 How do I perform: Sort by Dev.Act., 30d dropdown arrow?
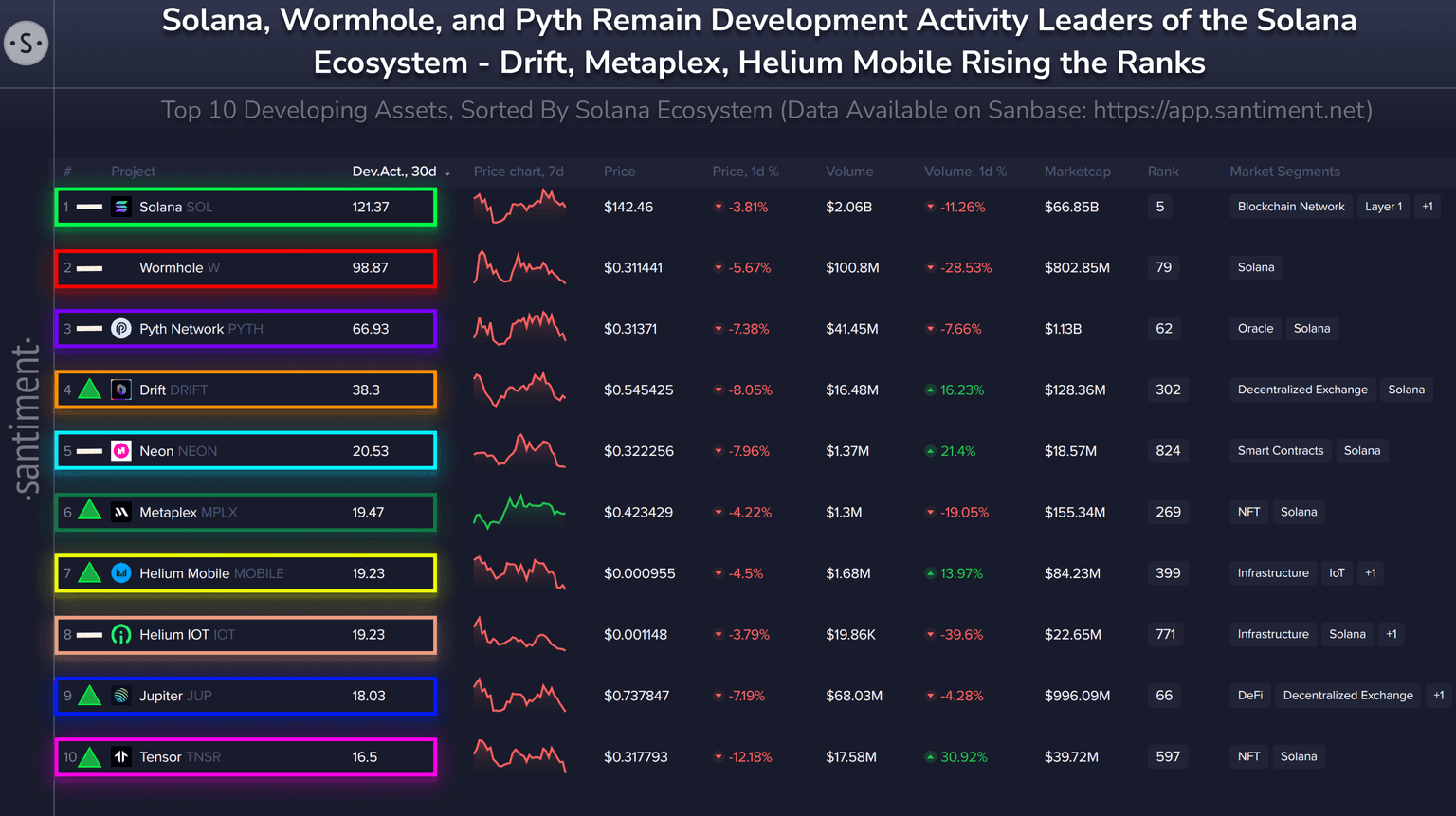click(447, 172)
